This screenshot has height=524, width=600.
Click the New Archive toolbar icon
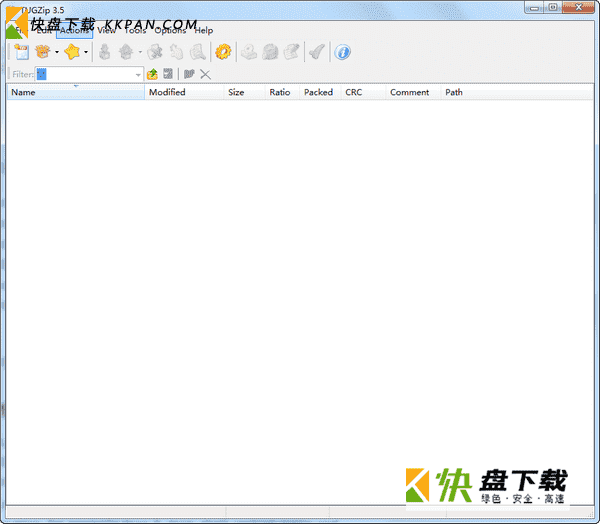coord(21,52)
